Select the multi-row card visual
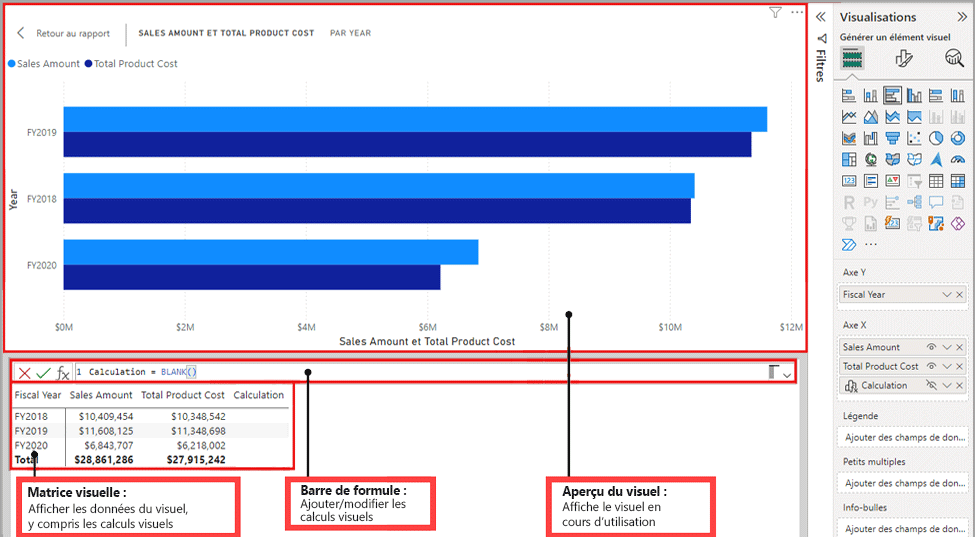 pos(871,181)
